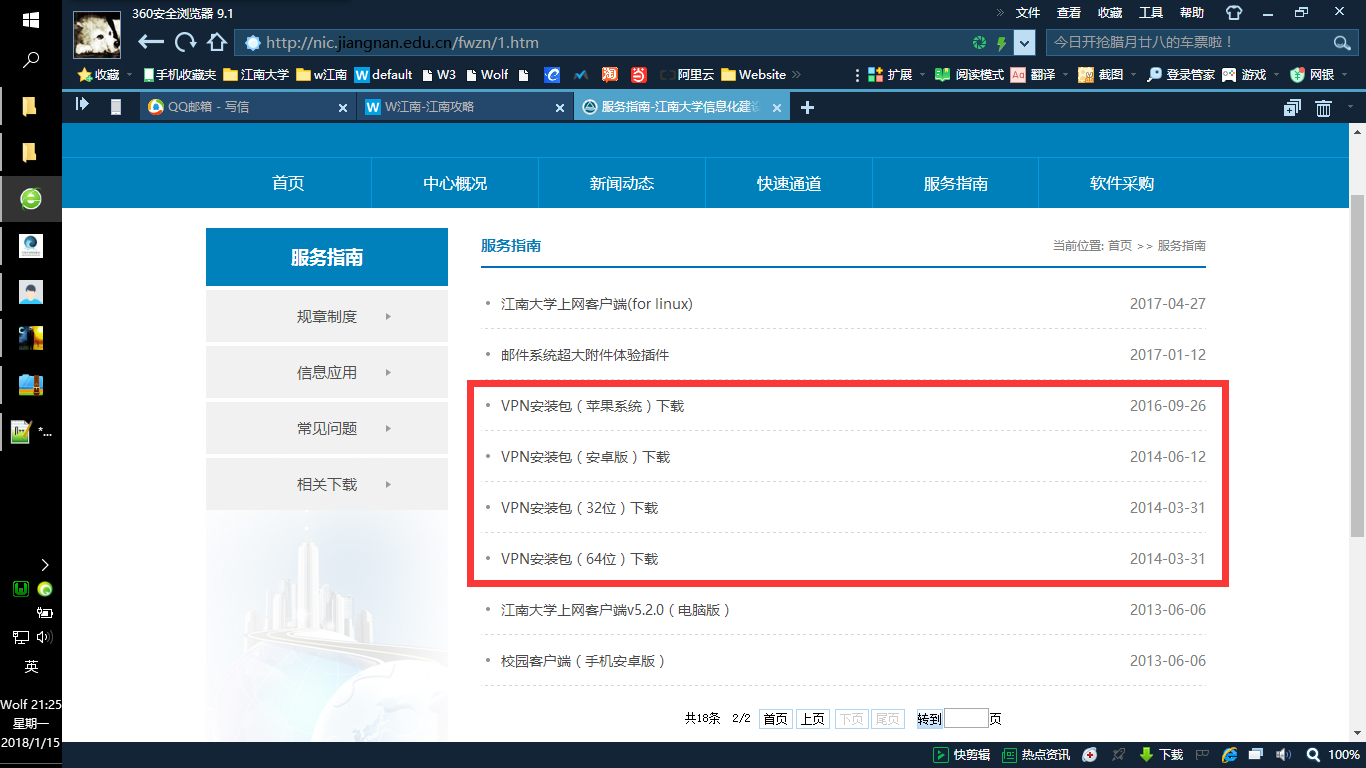Open the 快速通道 navigation menu item
1366x768 pixels.
tap(789, 184)
